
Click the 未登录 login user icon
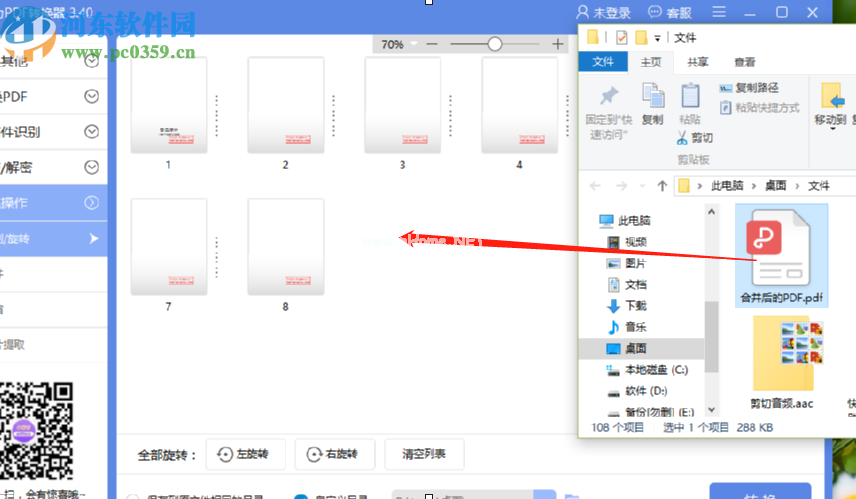pos(584,13)
